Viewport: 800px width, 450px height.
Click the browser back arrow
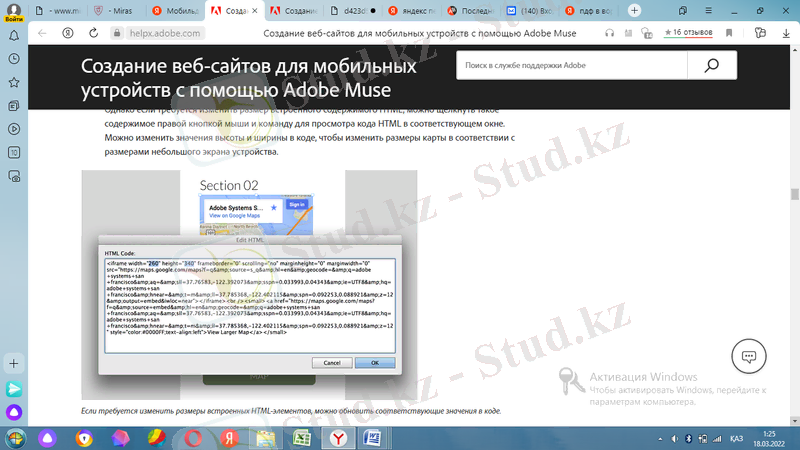point(42,33)
